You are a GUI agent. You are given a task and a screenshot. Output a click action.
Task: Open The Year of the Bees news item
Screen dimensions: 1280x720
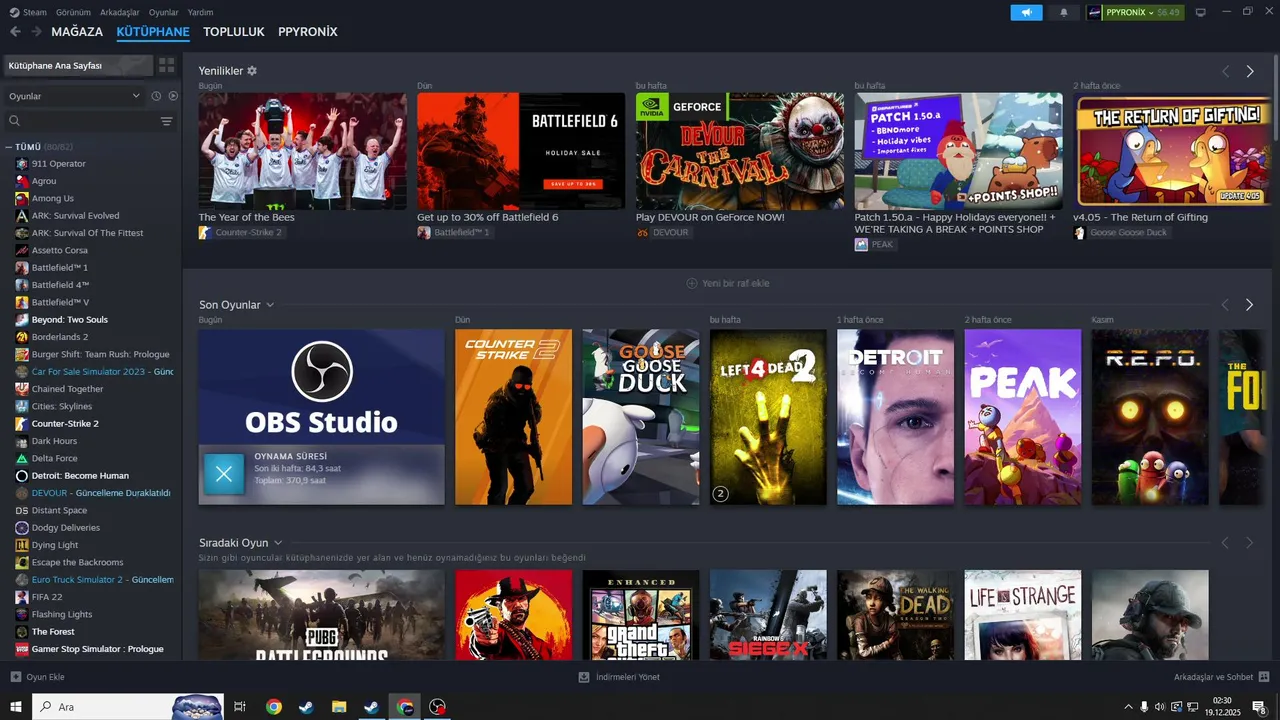pos(302,151)
